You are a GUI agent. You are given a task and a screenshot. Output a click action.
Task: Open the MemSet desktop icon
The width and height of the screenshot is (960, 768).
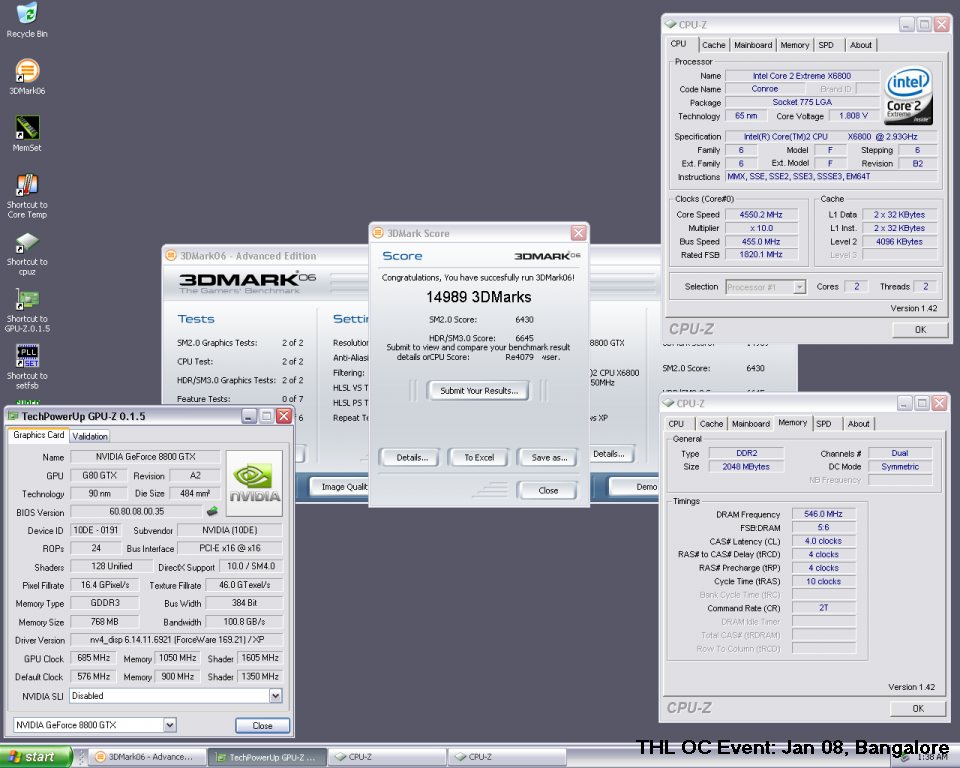pyautogui.click(x=27, y=129)
